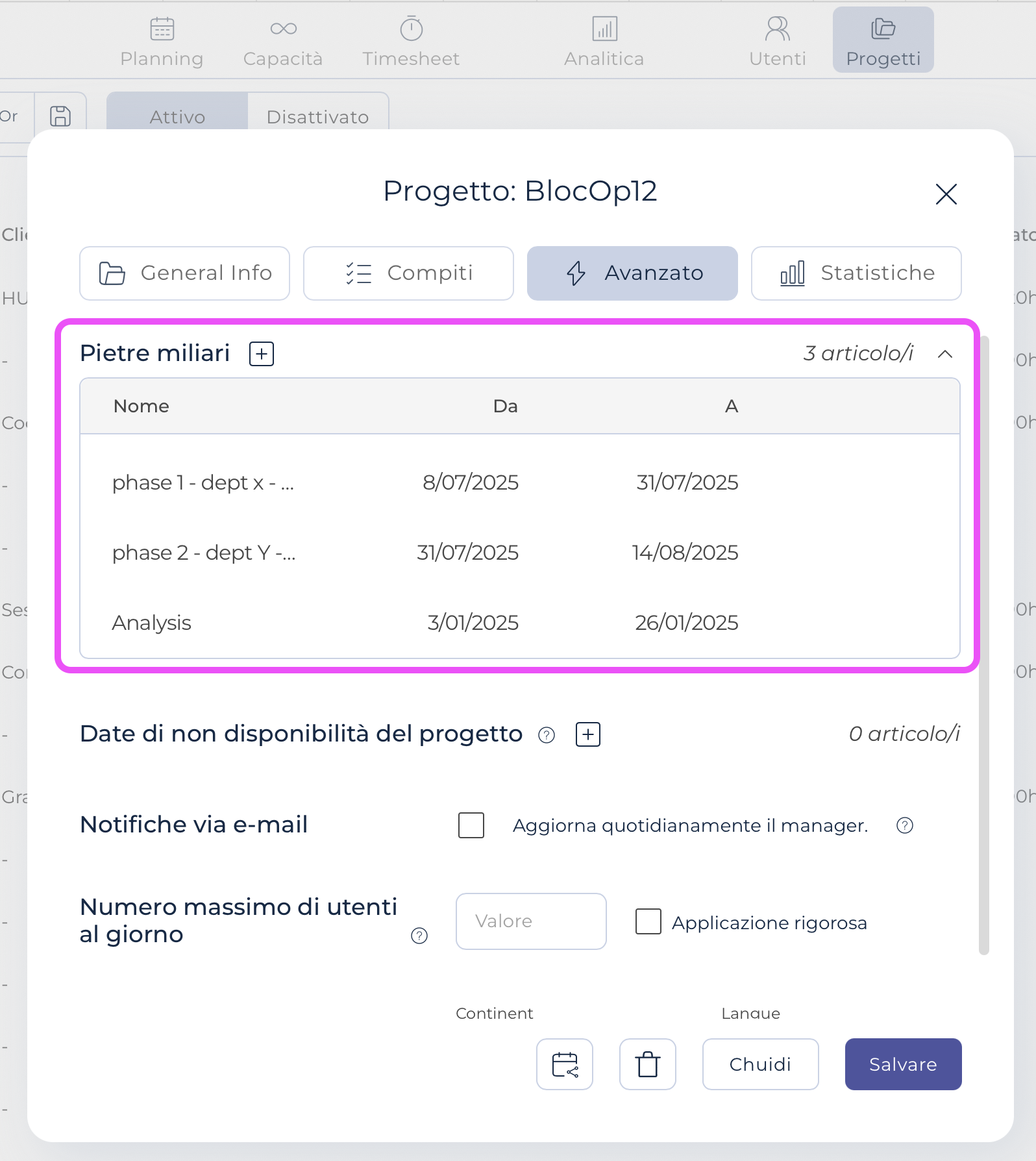This screenshot has height=1161, width=1036.
Task: Click the save disk icon in toolbar
Action: pos(60,116)
